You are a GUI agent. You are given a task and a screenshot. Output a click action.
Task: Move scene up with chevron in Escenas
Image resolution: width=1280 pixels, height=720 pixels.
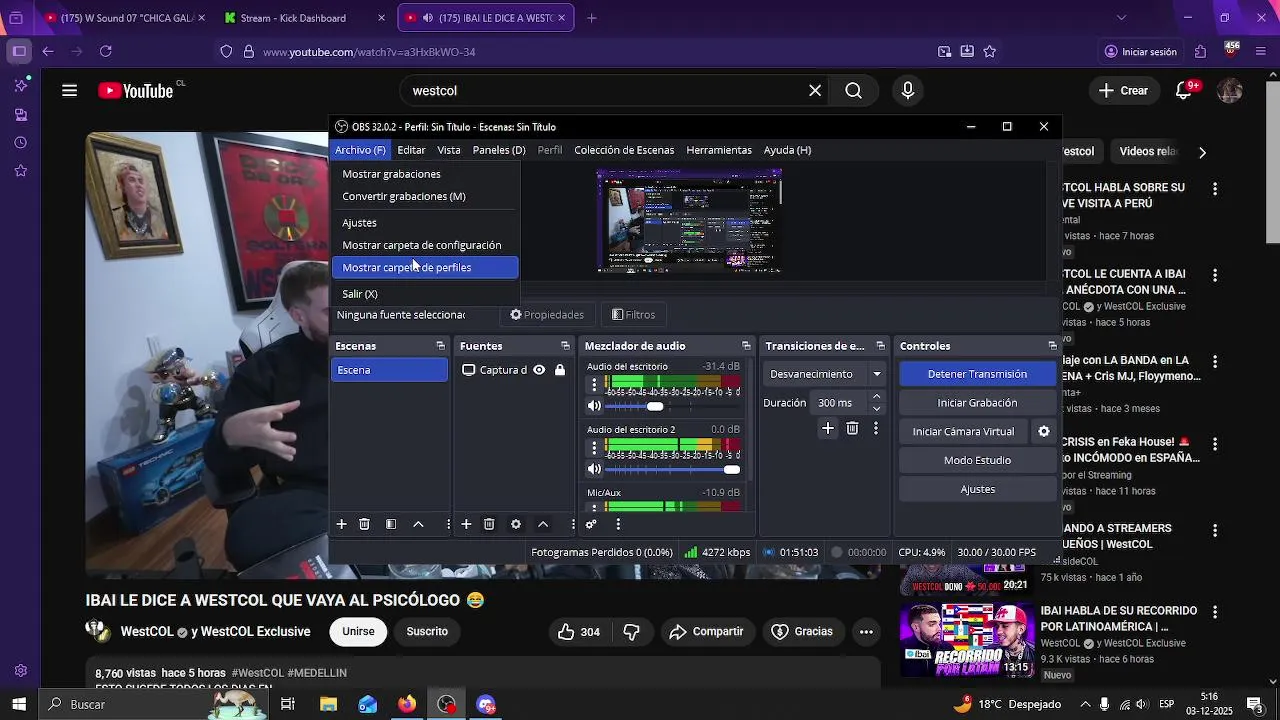pyautogui.click(x=418, y=524)
